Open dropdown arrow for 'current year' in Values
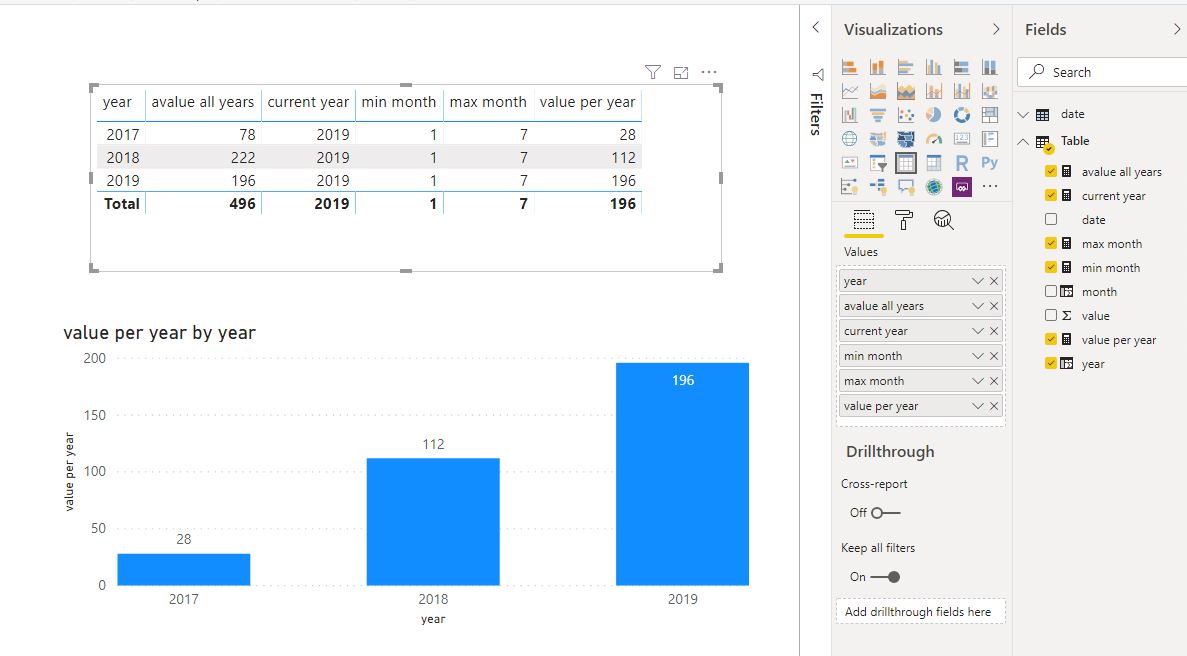The image size is (1187, 656). pos(978,331)
